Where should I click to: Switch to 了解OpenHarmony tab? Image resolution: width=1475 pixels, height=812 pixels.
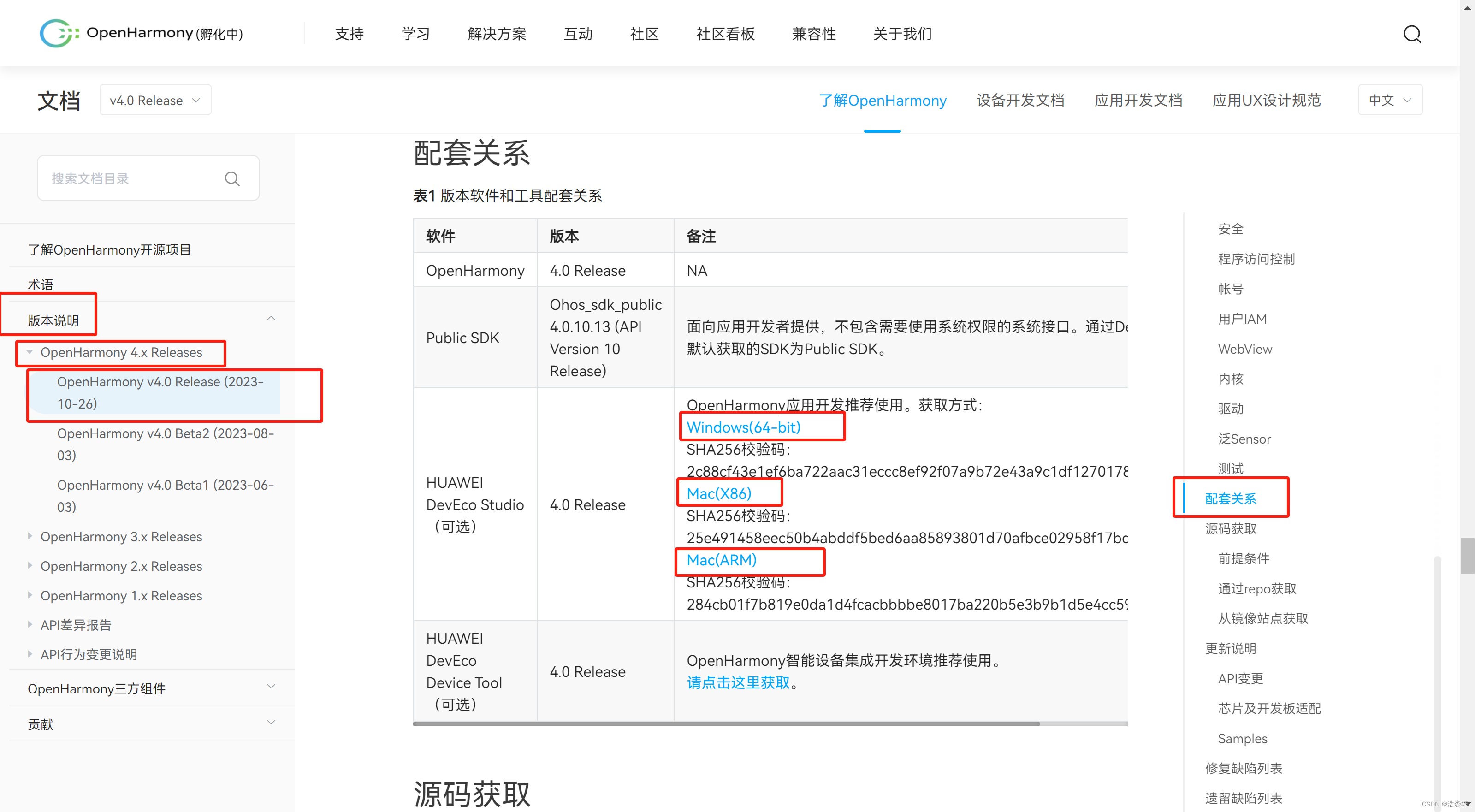(883, 100)
